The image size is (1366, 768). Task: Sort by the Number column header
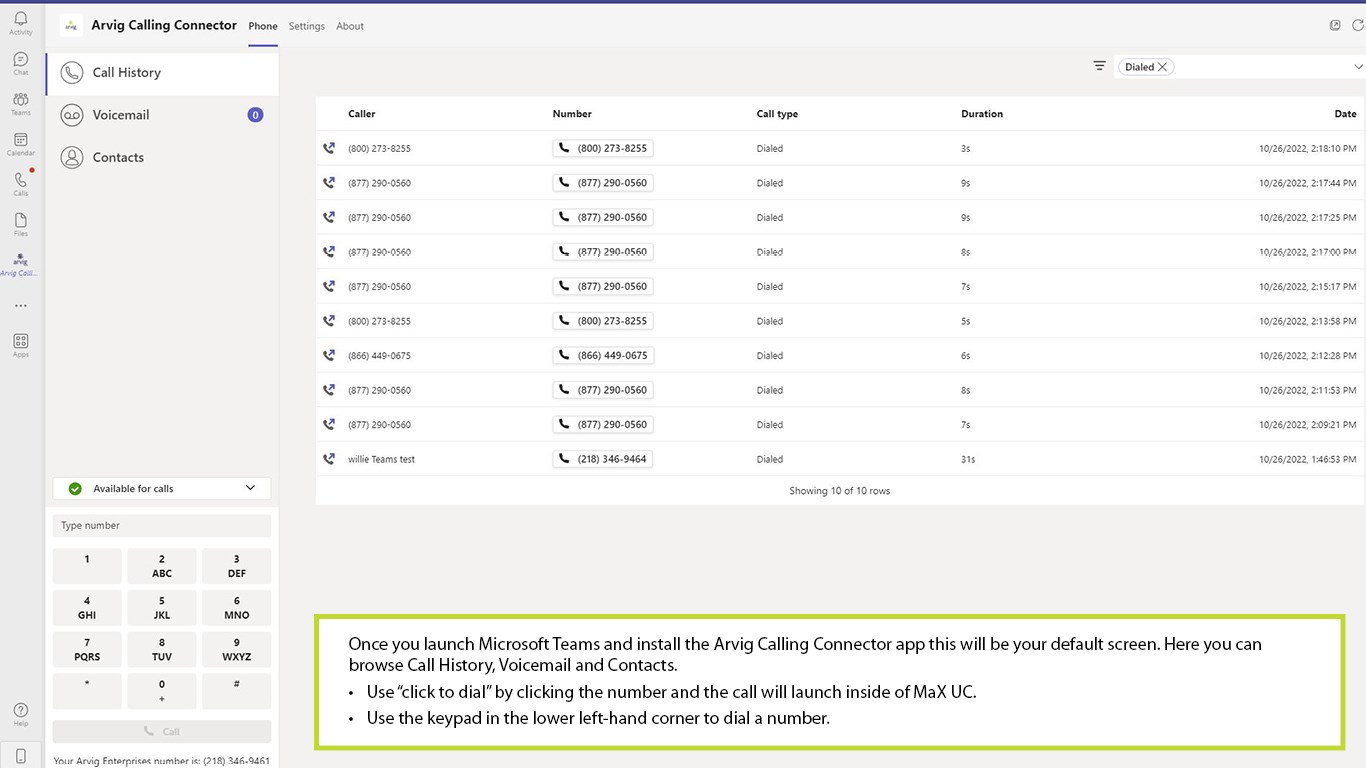pyautogui.click(x=572, y=114)
